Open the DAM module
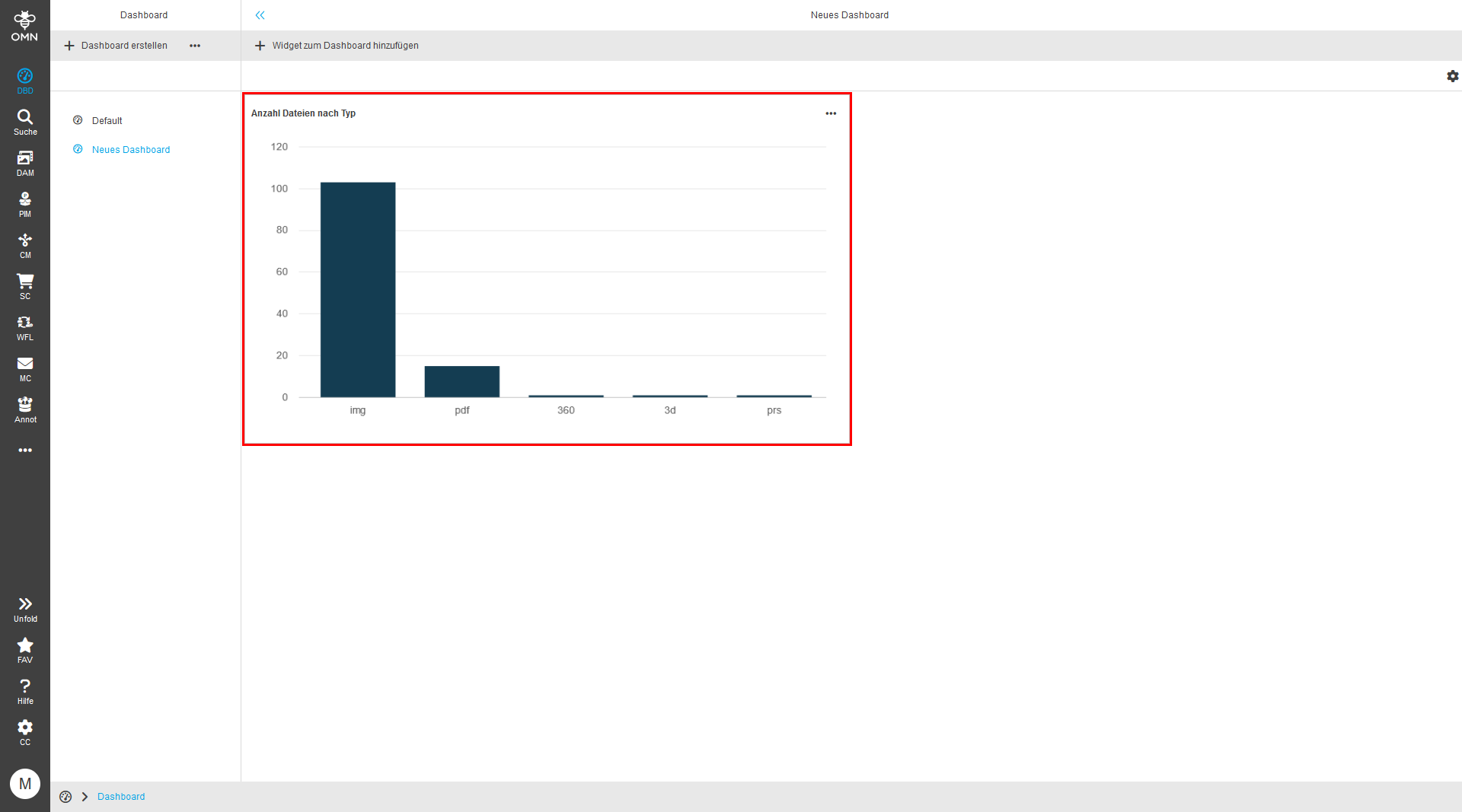 [x=25, y=162]
